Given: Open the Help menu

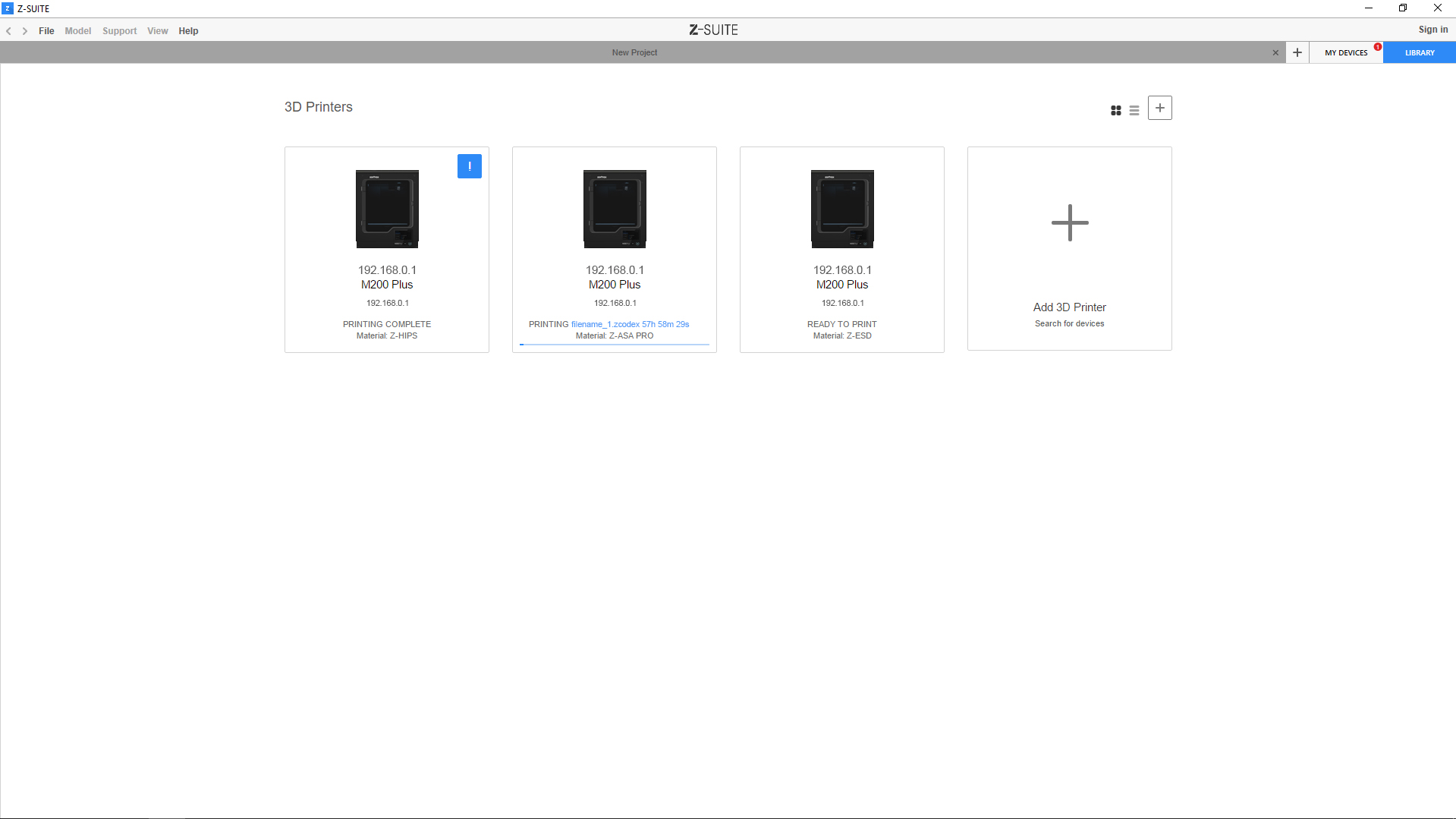Looking at the screenshot, I should point(188,31).
